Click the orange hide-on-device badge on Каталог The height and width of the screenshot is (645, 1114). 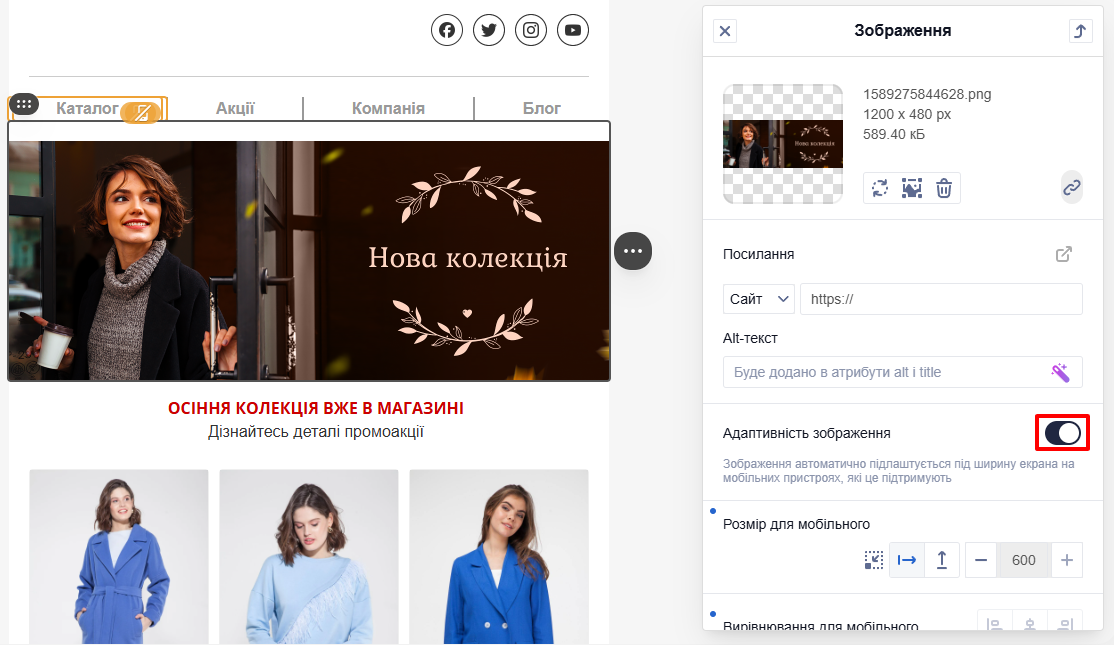click(141, 112)
